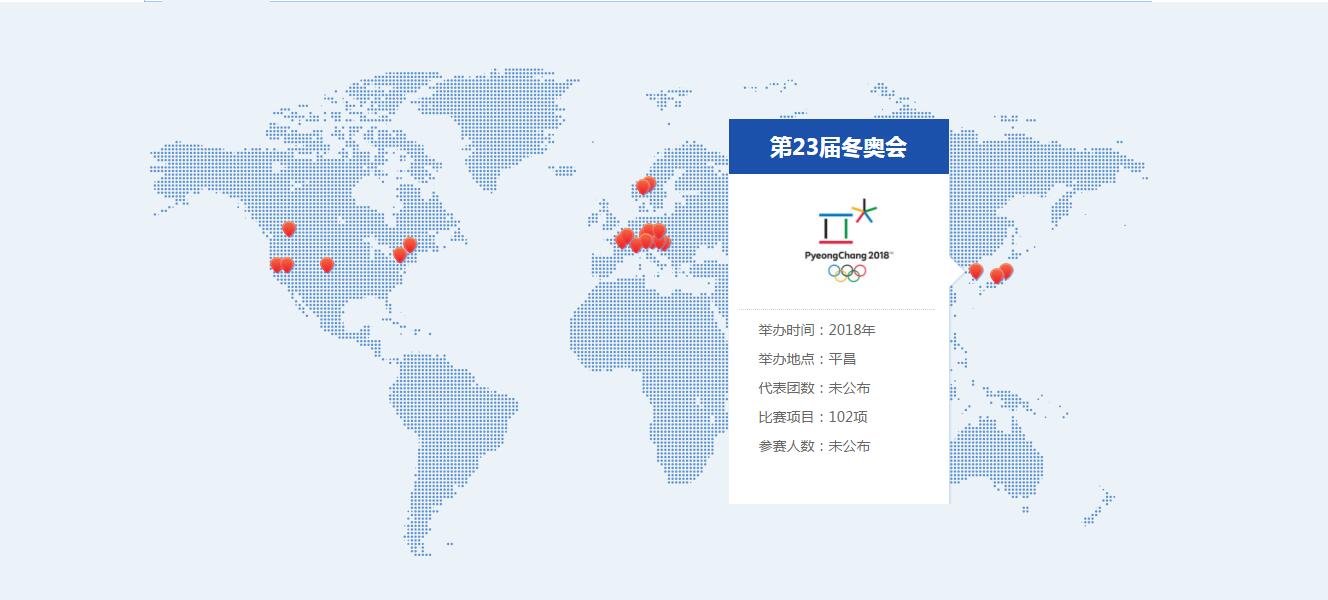Click the 代表团数：未公布 line

[x=814, y=388]
